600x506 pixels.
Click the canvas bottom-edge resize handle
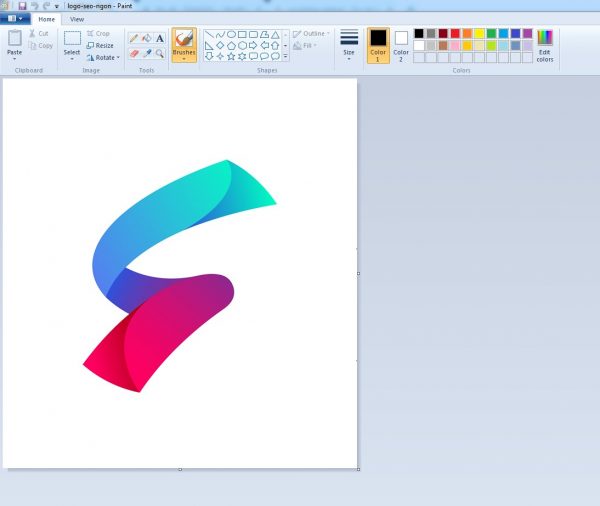pyautogui.click(x=180, y=469)
